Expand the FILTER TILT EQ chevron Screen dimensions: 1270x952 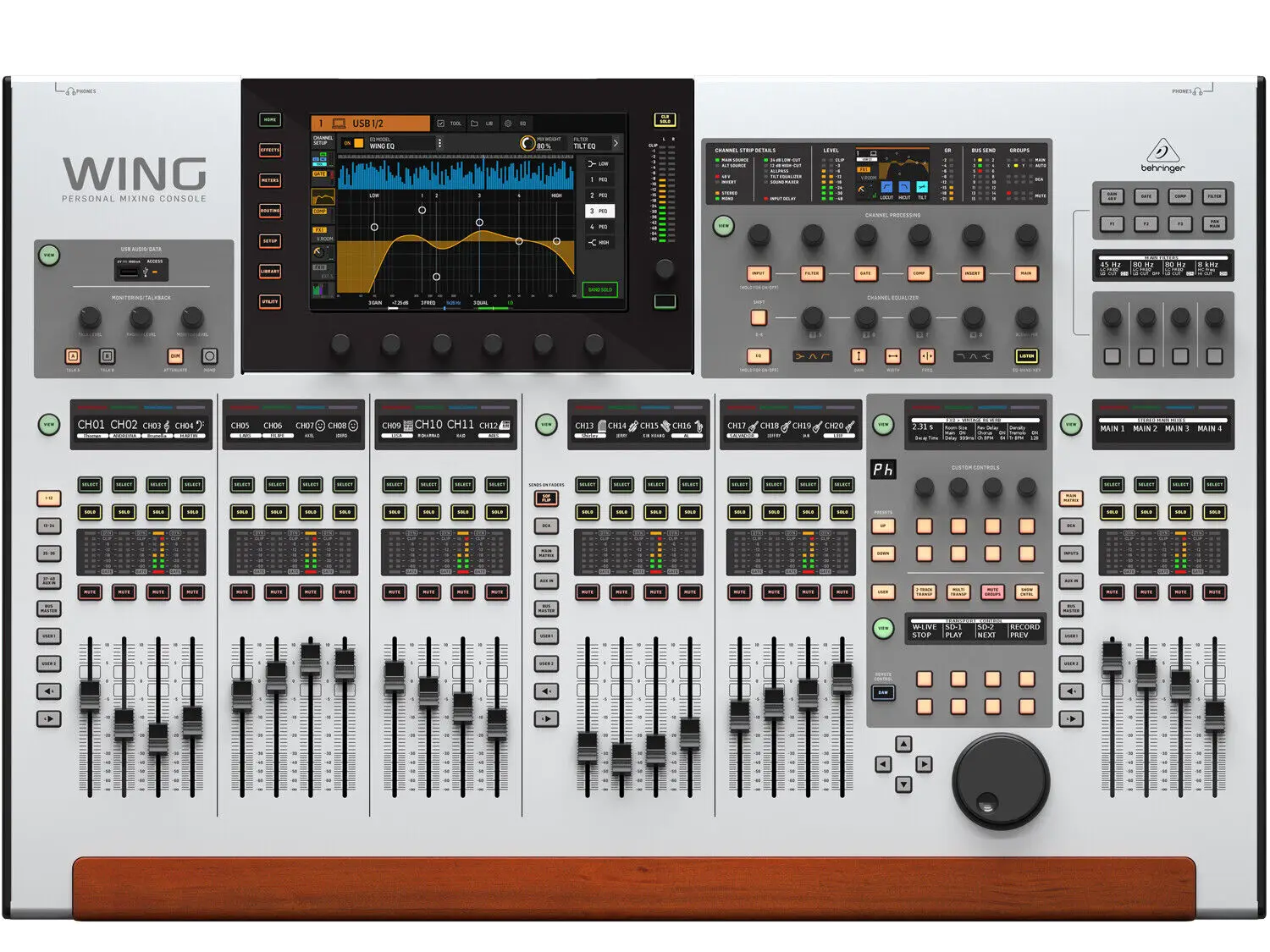(x=616, y=143)
